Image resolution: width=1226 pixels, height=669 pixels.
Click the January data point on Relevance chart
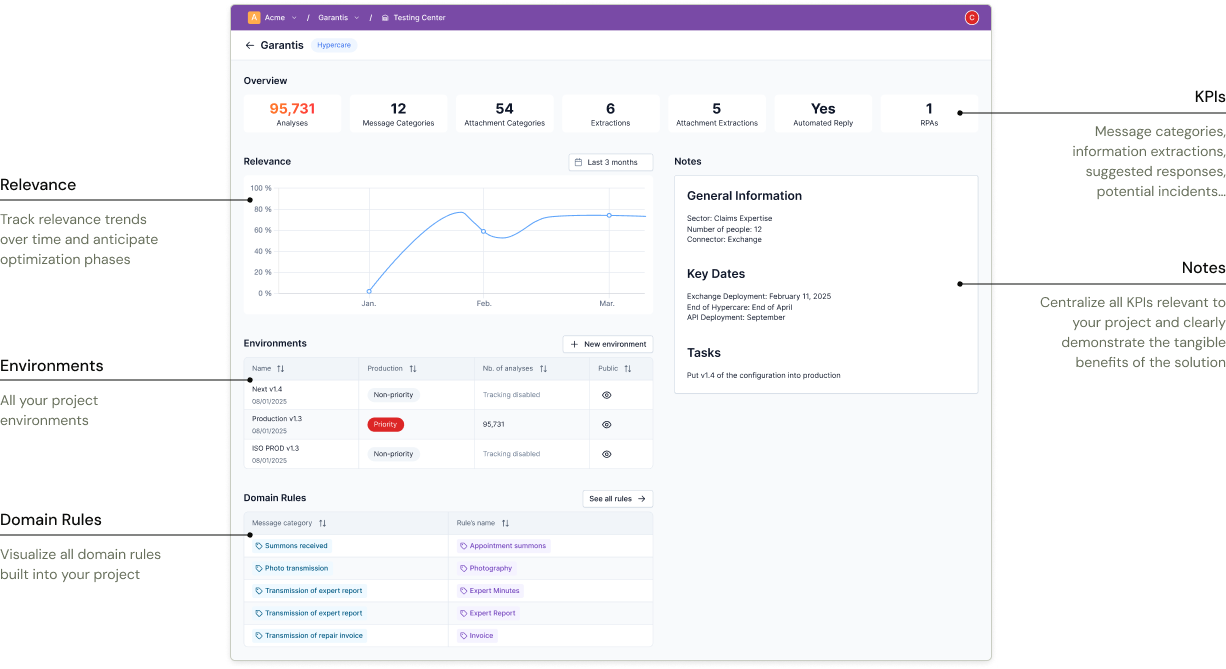pyautogui.click(x=369, y=291)
